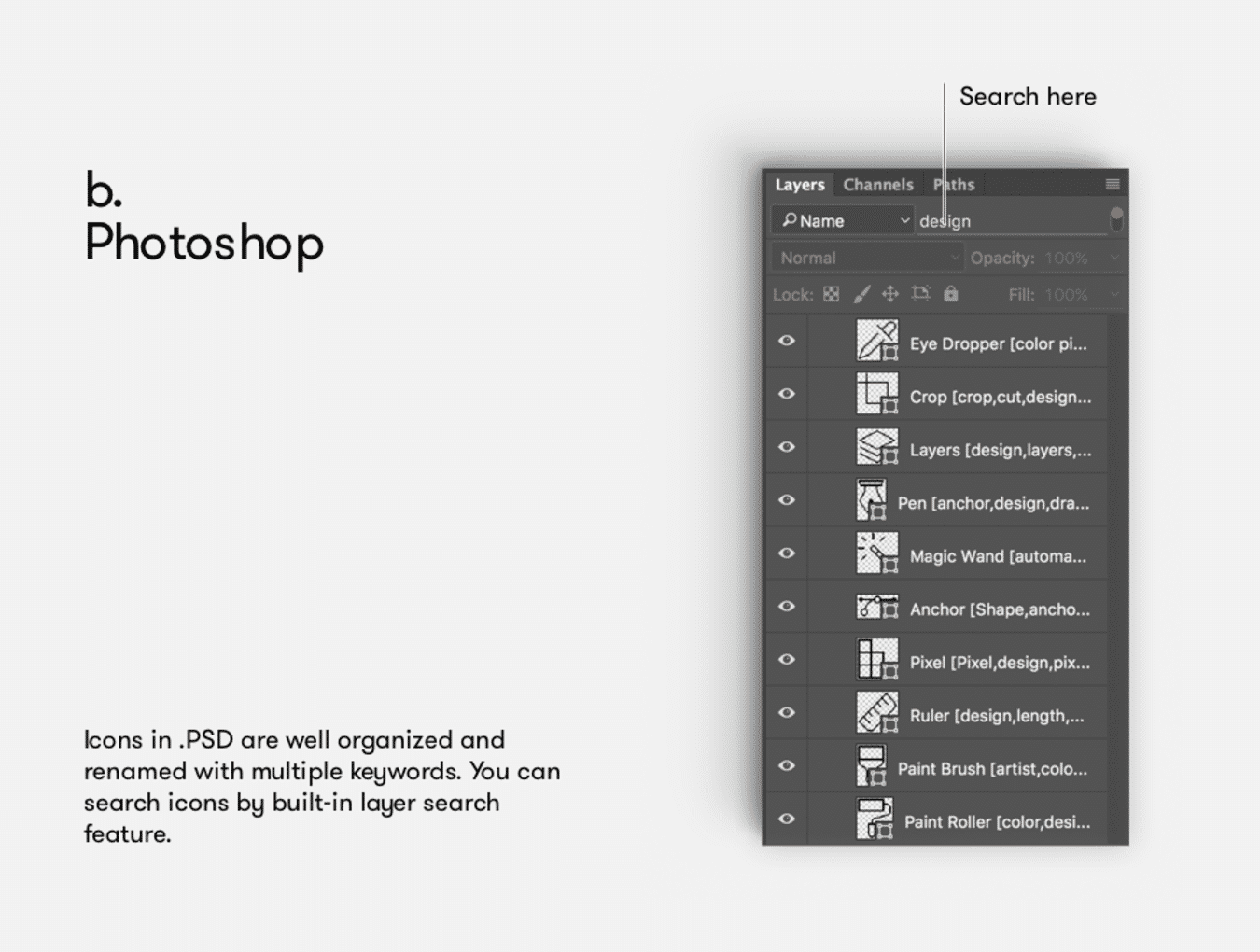
Task: Hide the Crop layer using eye icon
Action: [x=787, y=394]
